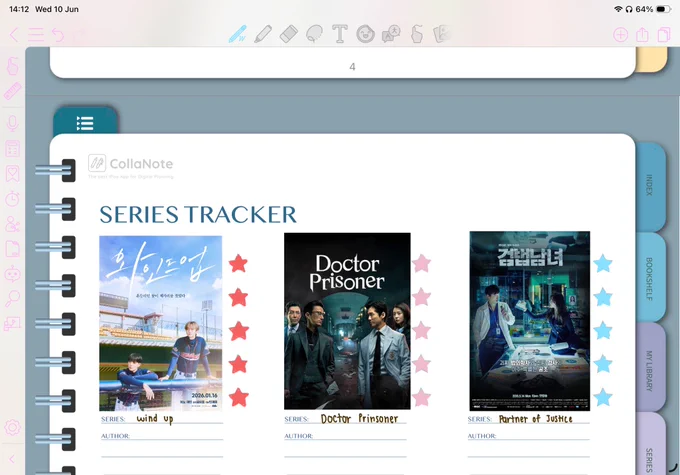Click the AUTHOR line under Wind Up
This screenshot has width=680, height=475.
tap(162, 436)
